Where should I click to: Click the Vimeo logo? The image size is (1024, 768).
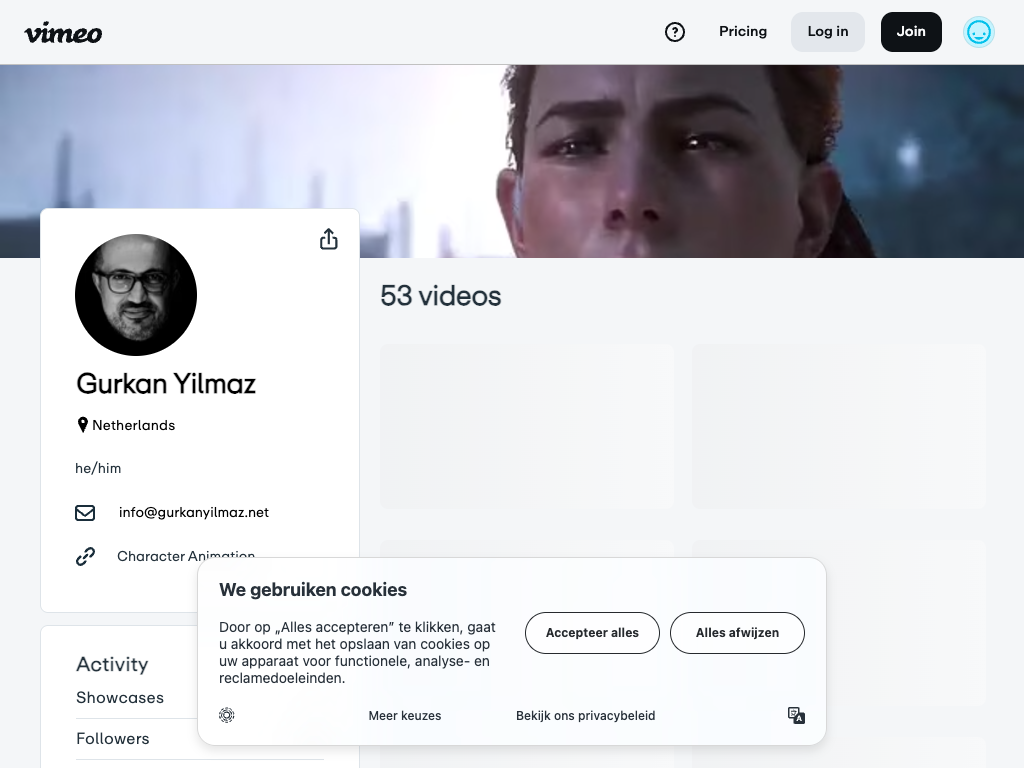click(63, 32)
